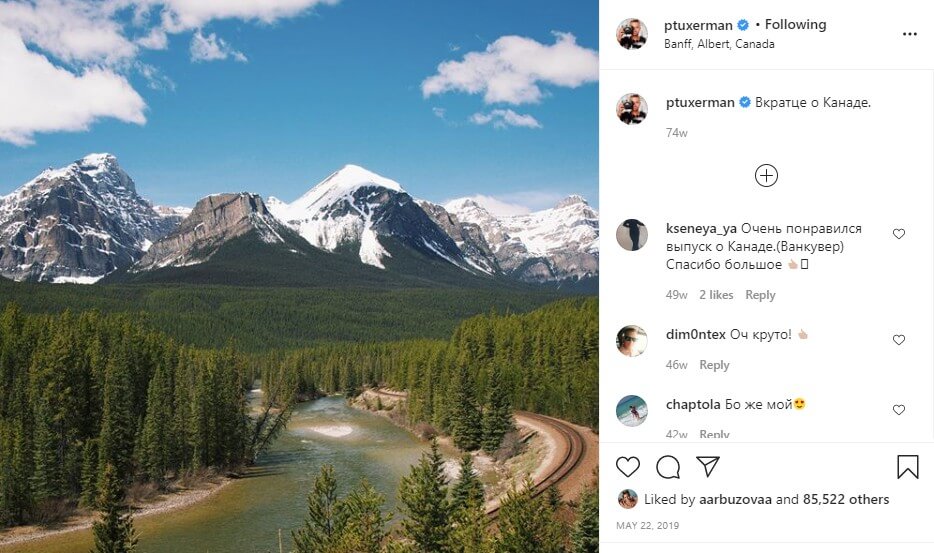Reply to dim0ntex's comment
The image size is (934, 553).
point(714,365)
